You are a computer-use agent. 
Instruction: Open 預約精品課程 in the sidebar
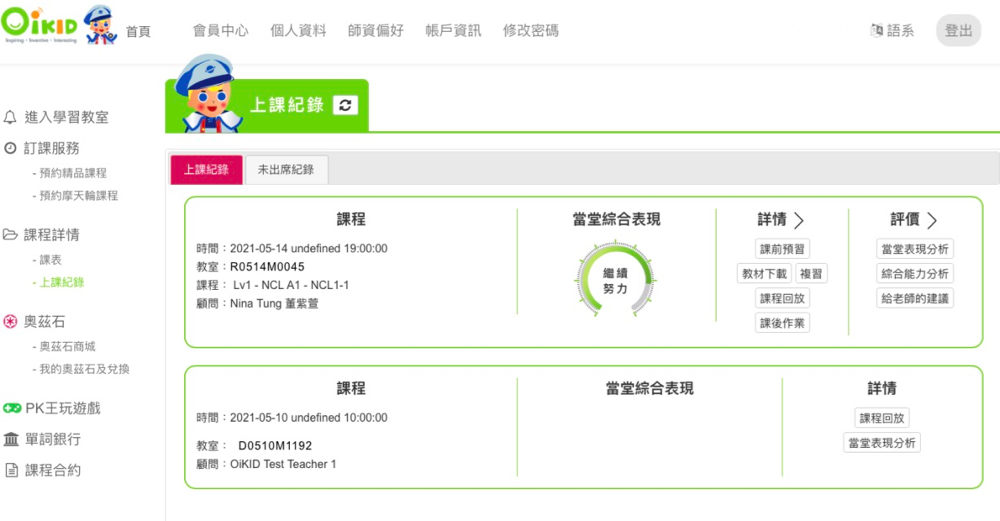[73, 173]
